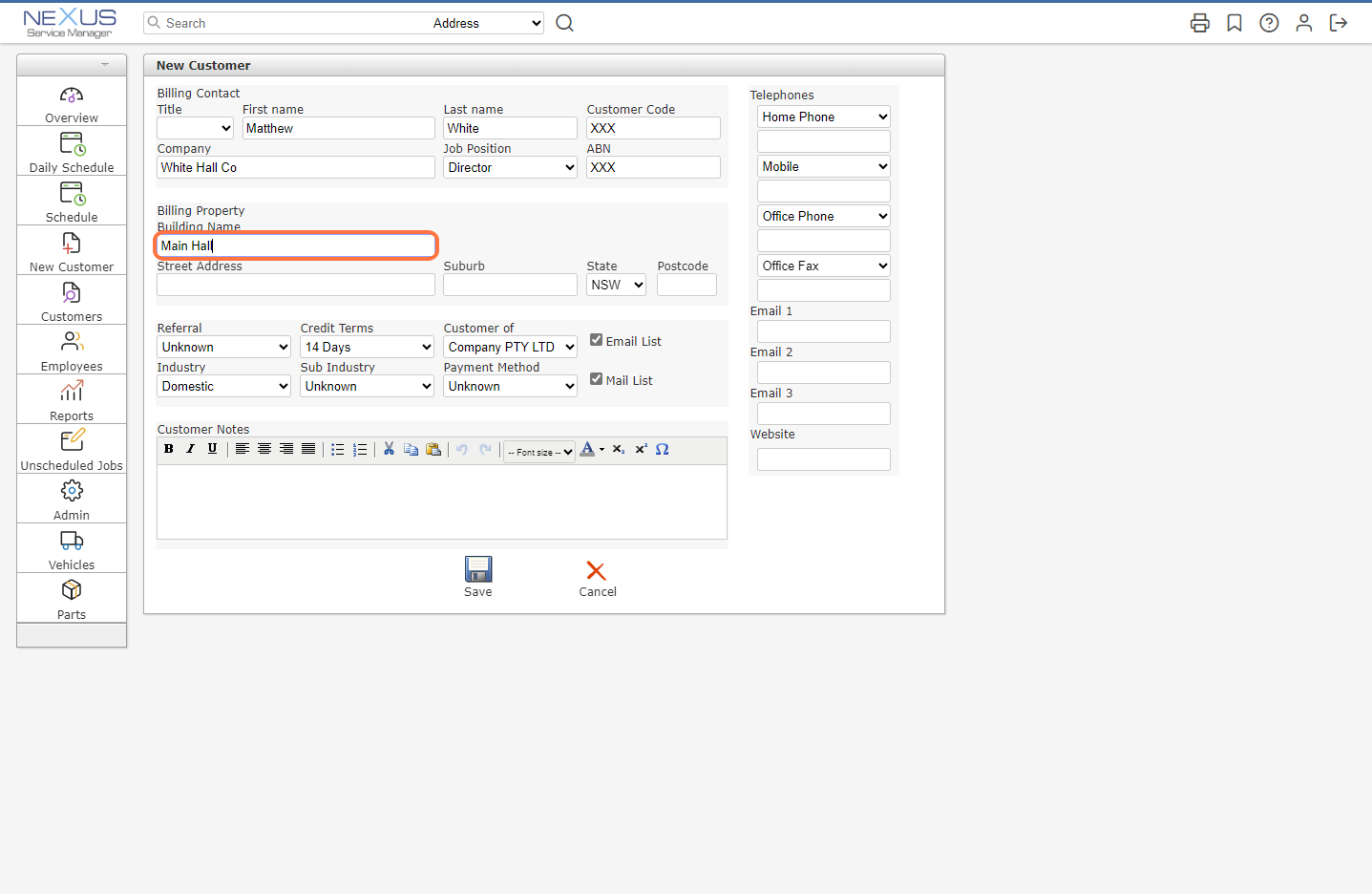This screenshot has width=1372, height=894.
Task: Run search with the magnifier icon
Action: click(565, 23)
